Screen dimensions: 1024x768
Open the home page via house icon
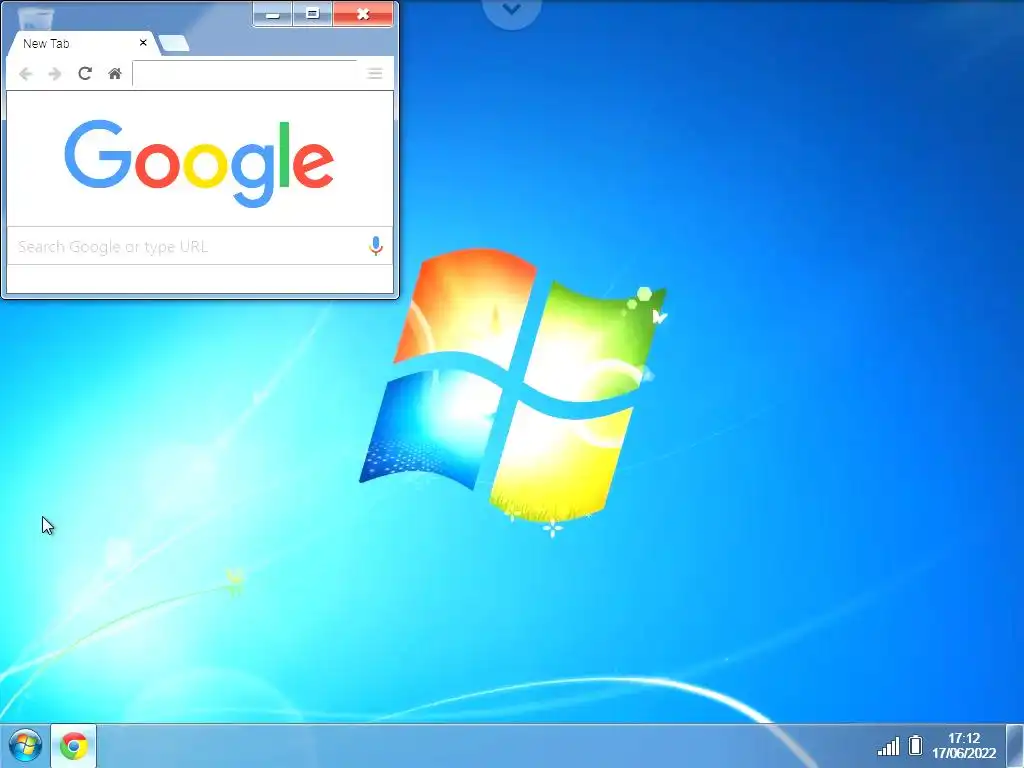click(x=115, y=73)
